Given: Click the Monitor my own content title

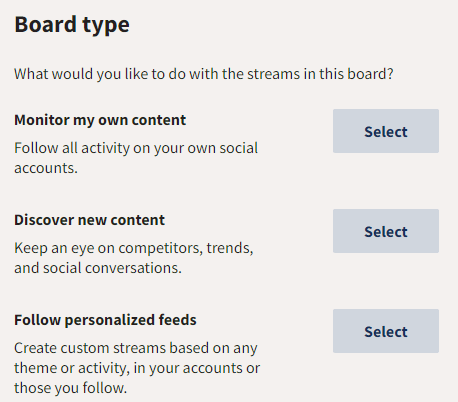Looking at the screenshot, I should [x=100, y=120].
